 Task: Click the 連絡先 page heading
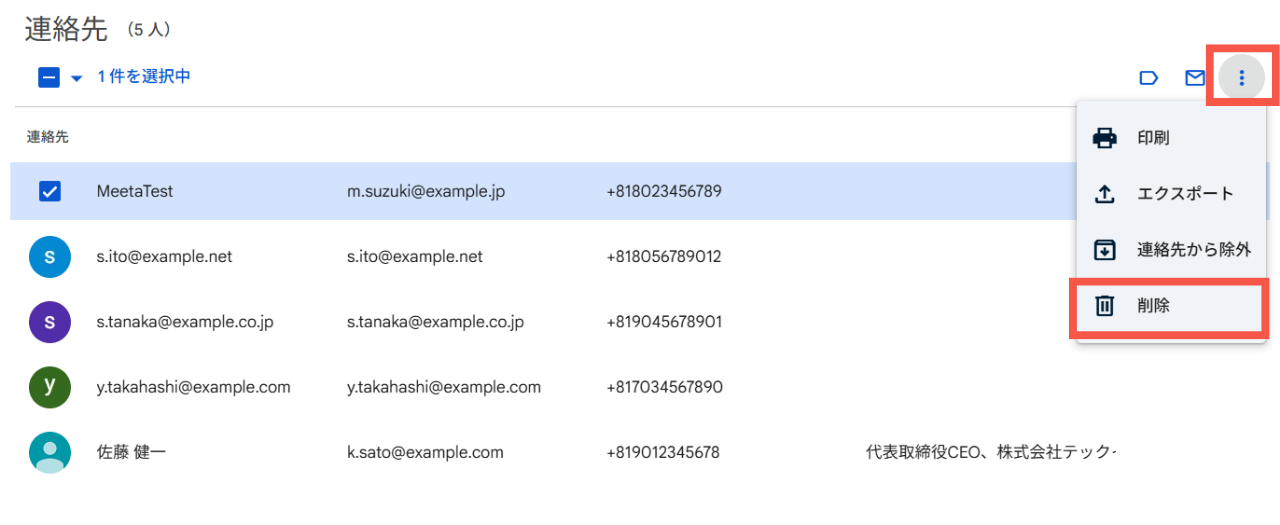point(66,29)
